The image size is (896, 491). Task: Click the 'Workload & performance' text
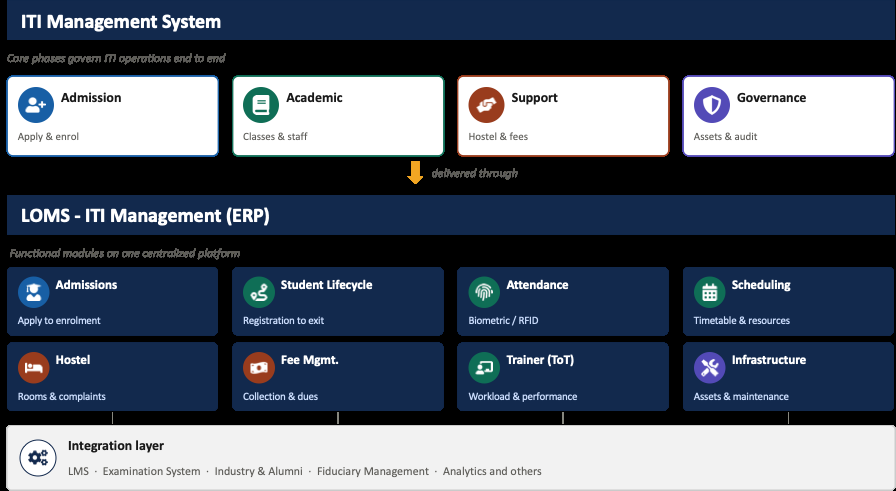pos(523,397)
